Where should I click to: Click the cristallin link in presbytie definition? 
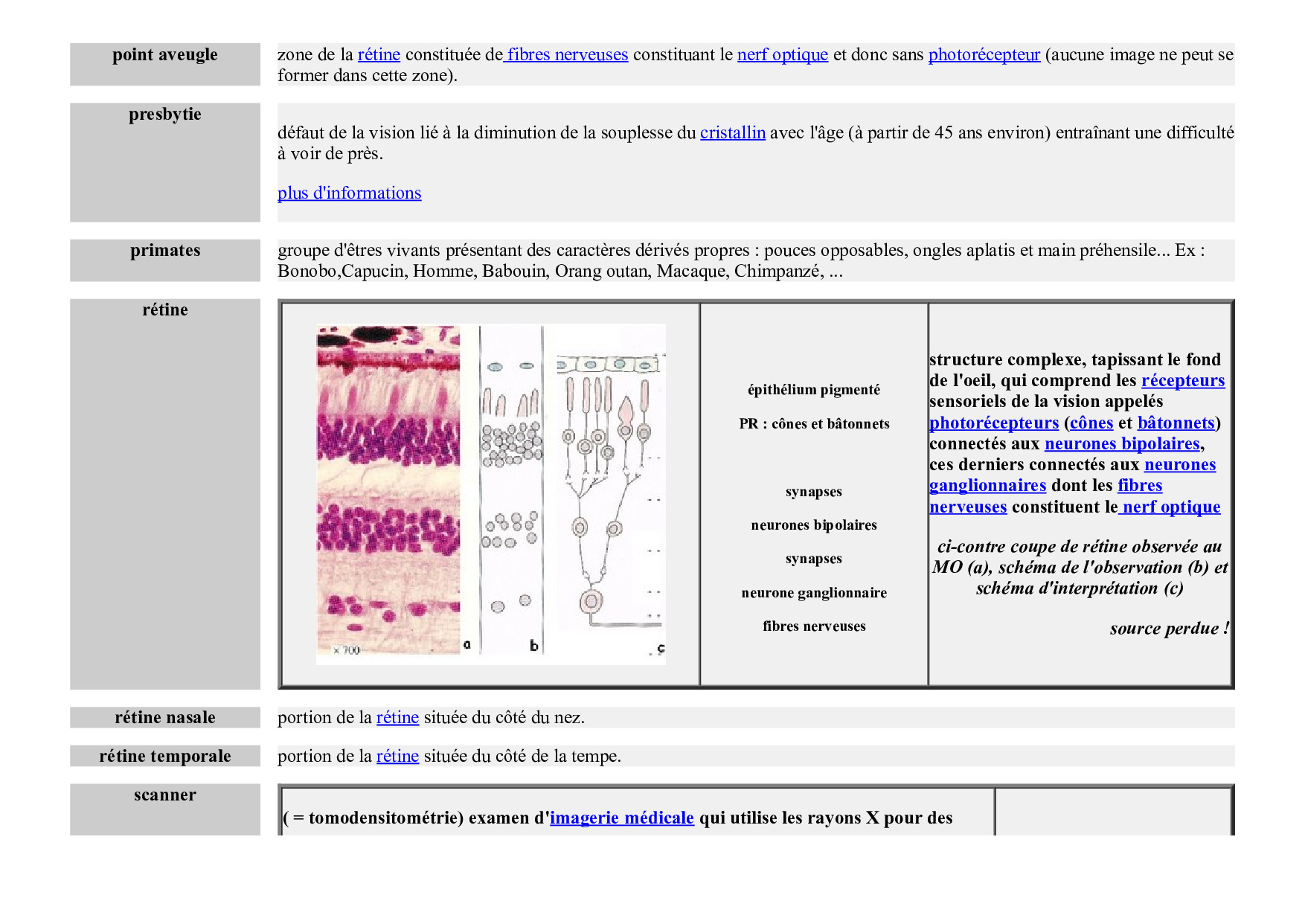click(732, 133)
